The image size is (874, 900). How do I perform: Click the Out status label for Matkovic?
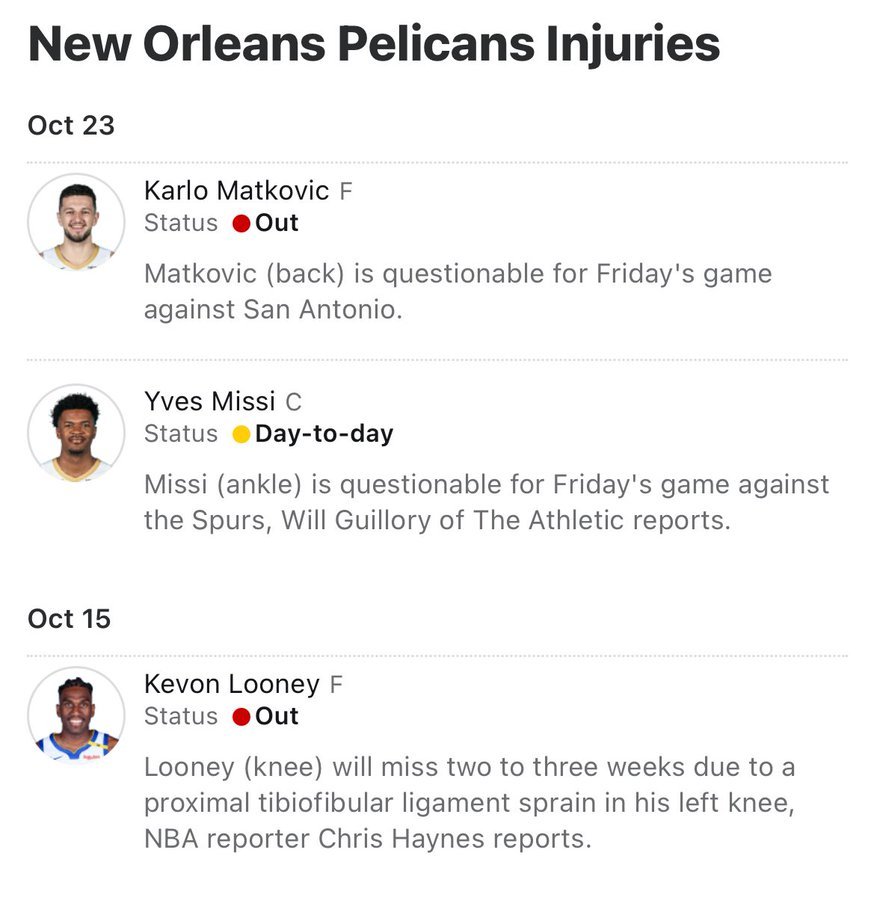click(277, 223)
